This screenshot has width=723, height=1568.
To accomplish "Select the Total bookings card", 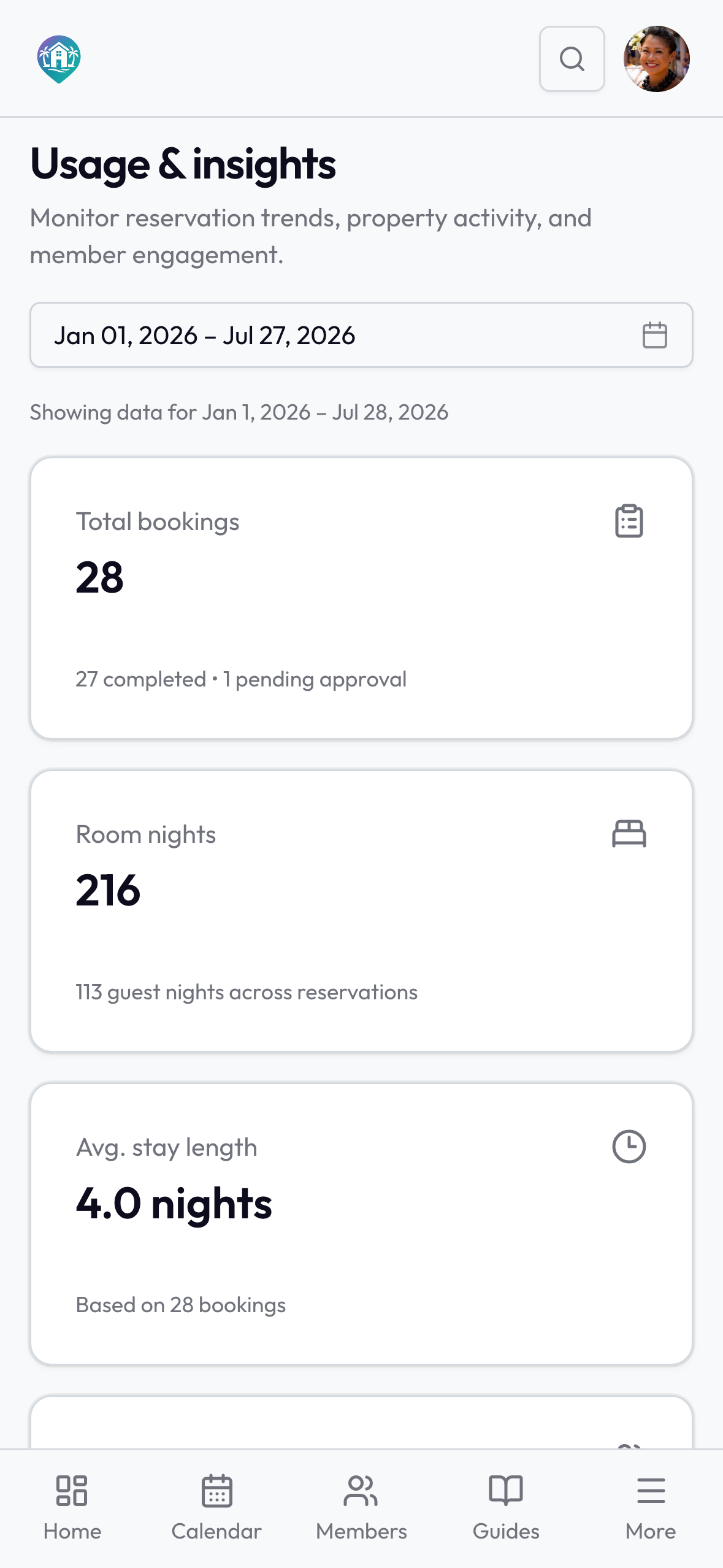I will point(361,598).
